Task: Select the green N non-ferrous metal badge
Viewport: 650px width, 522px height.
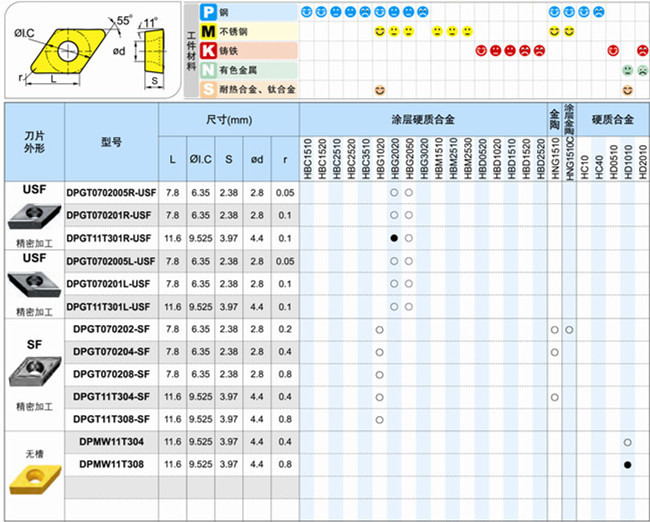Action: [x=208, y=70]
